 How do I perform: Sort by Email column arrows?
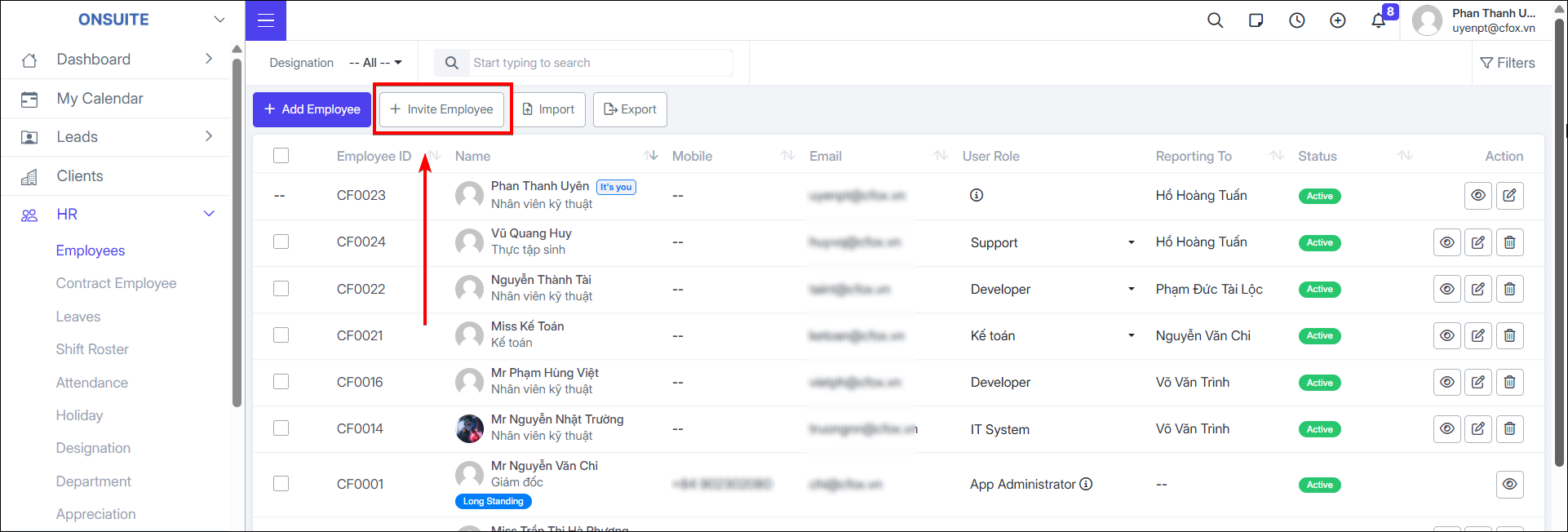(x=941, y=155)
